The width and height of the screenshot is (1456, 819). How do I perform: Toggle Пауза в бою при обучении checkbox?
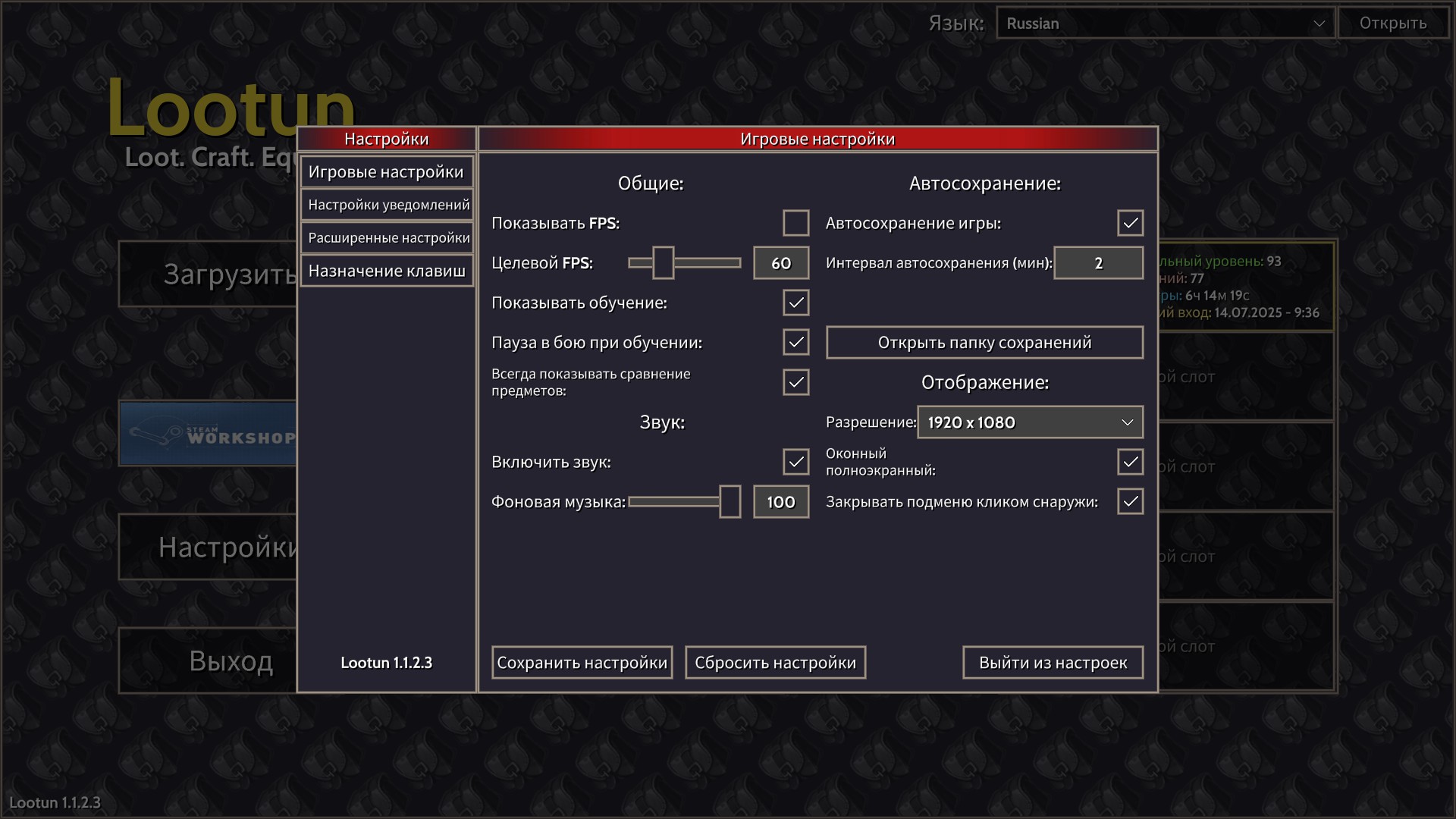795,342
